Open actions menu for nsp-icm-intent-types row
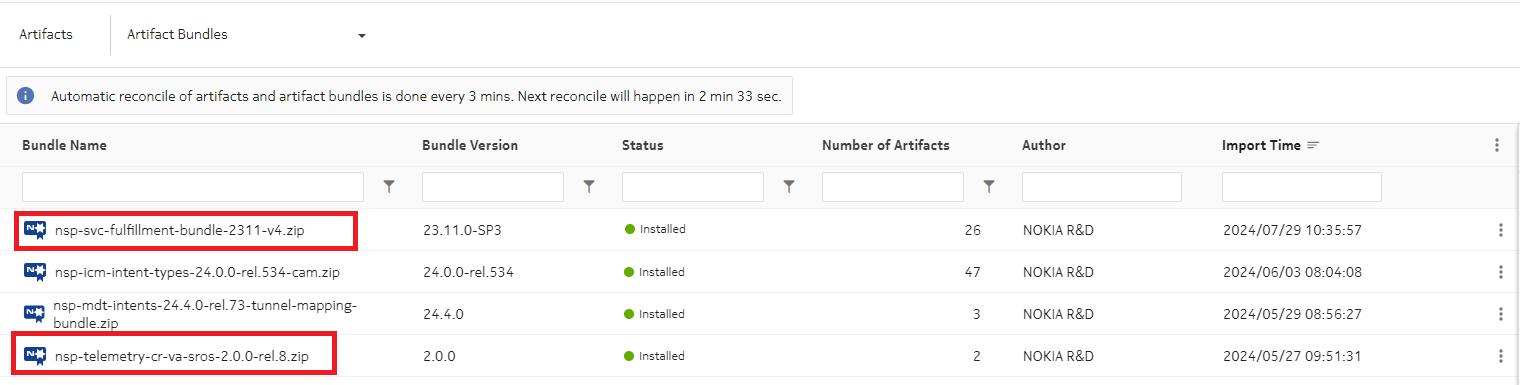 click(x=1501, y=272)
